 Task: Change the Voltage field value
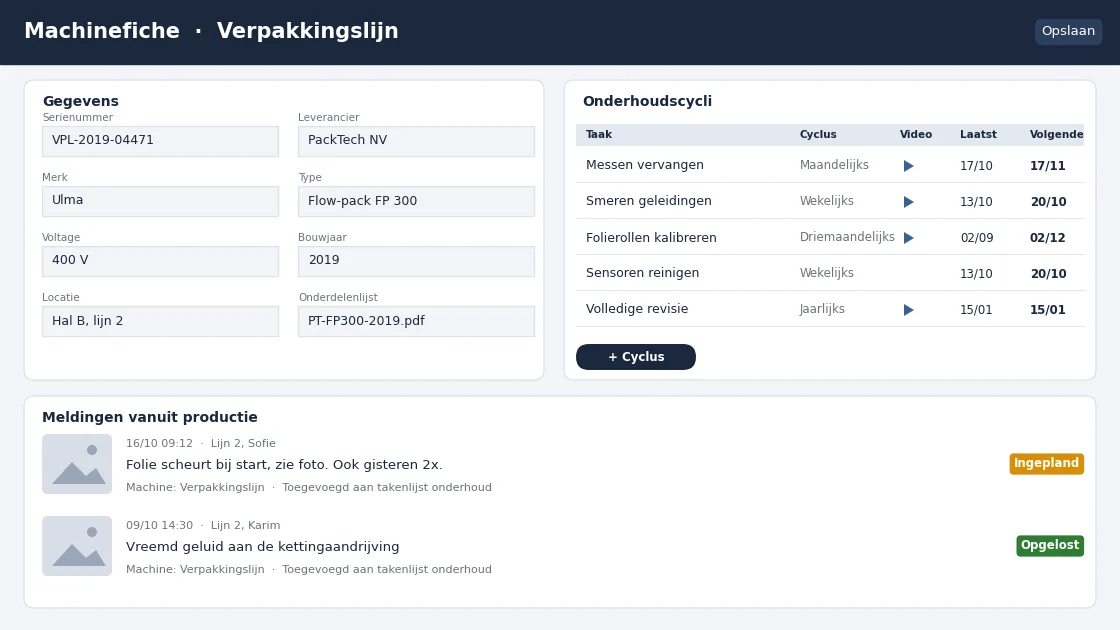tap(161, 261)
